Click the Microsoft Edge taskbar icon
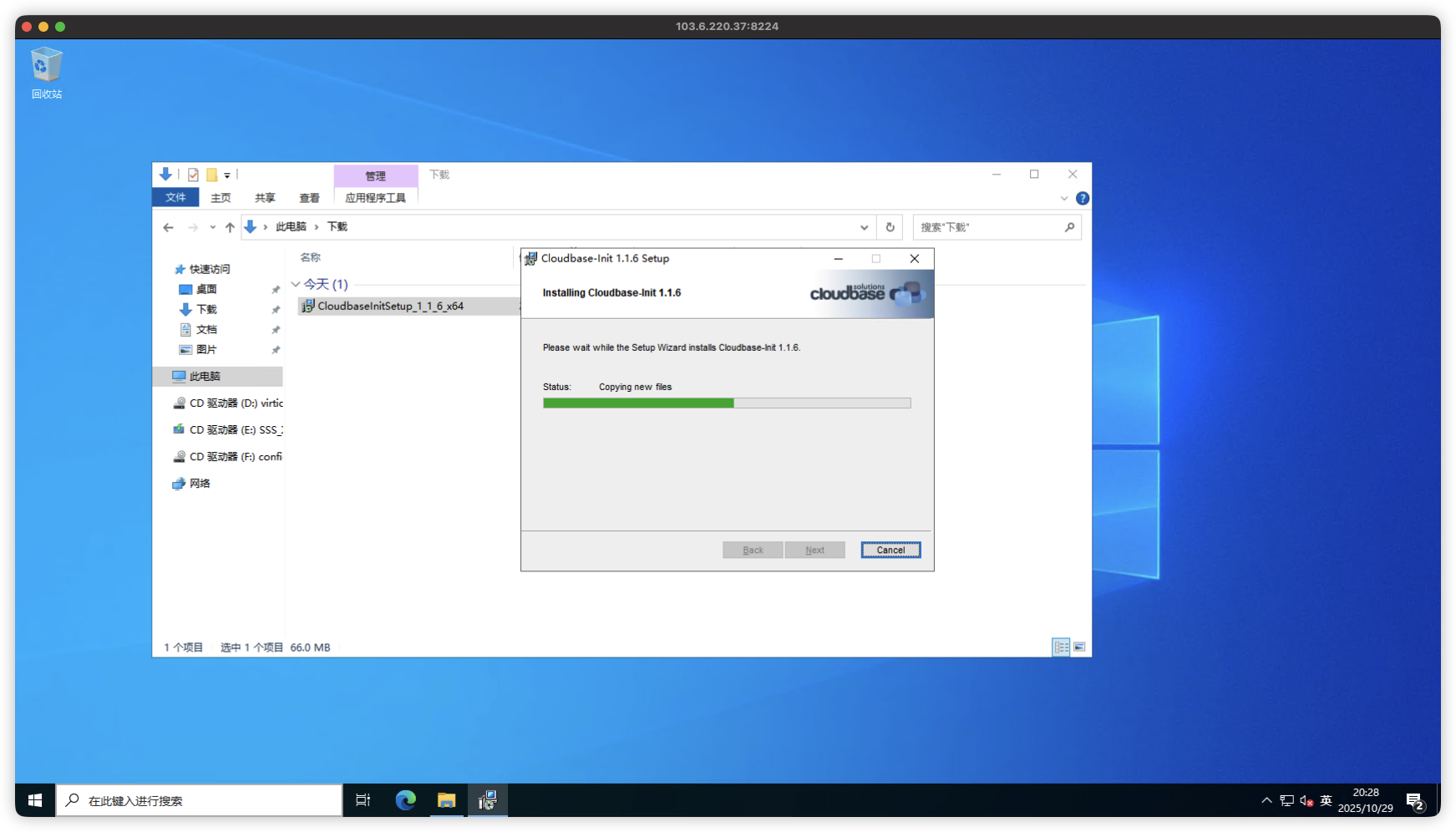 [x=405, y=800]
